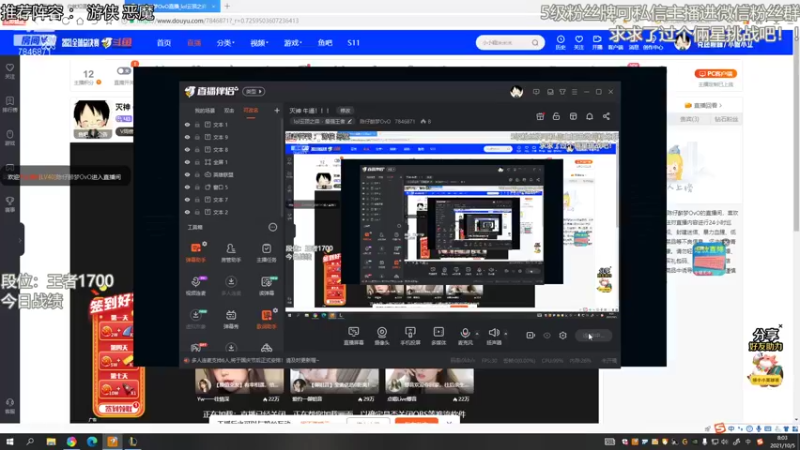Expand the 视频 video dropdown

tap(259, 43)
